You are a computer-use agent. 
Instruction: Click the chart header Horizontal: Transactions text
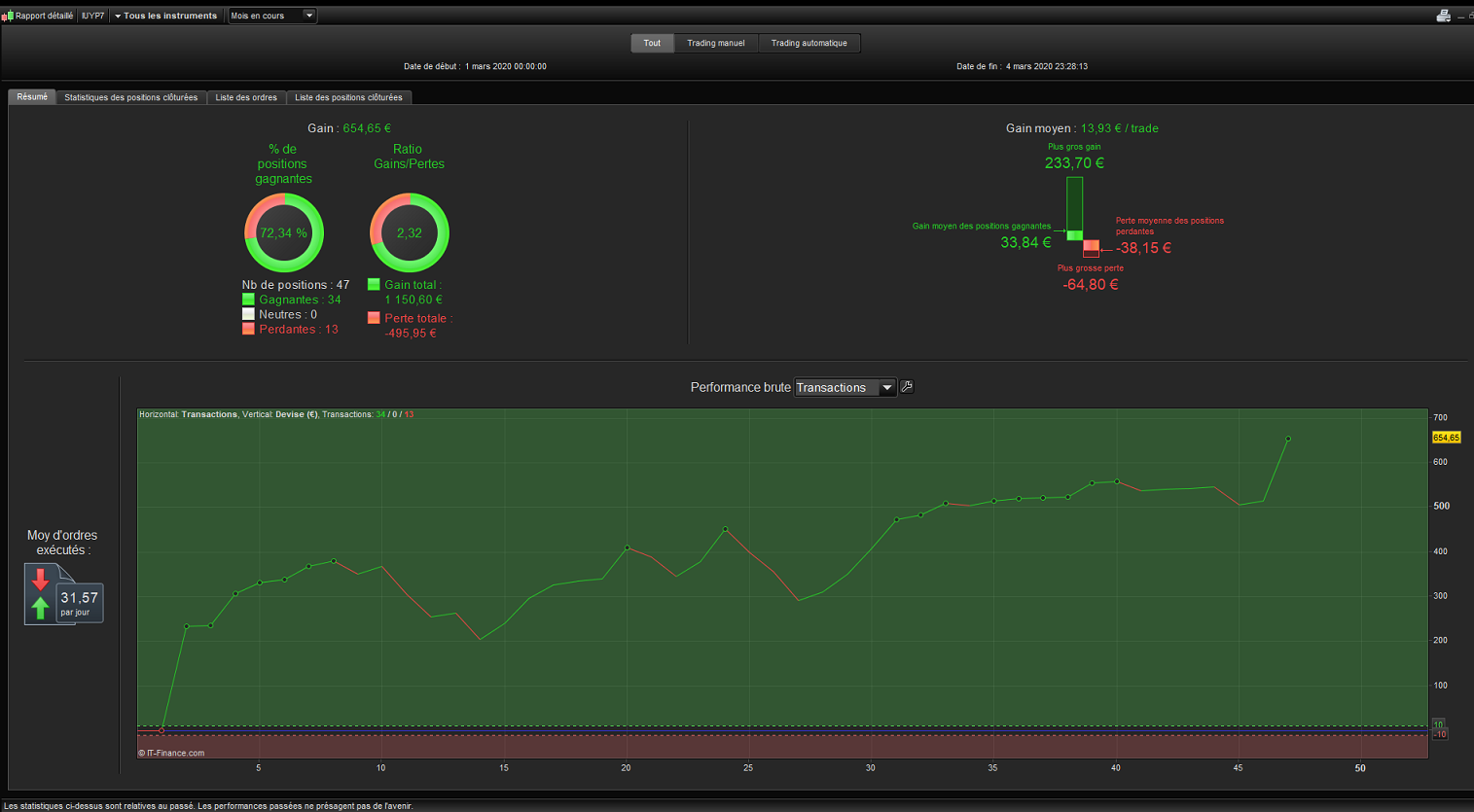point(188,414)
